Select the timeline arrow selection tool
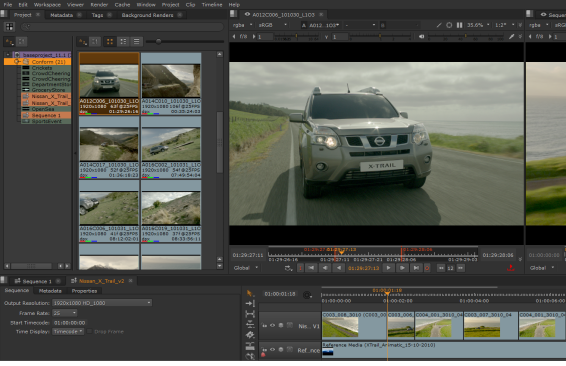This screenshot has height=366, width=566. (x=249, y=293)
